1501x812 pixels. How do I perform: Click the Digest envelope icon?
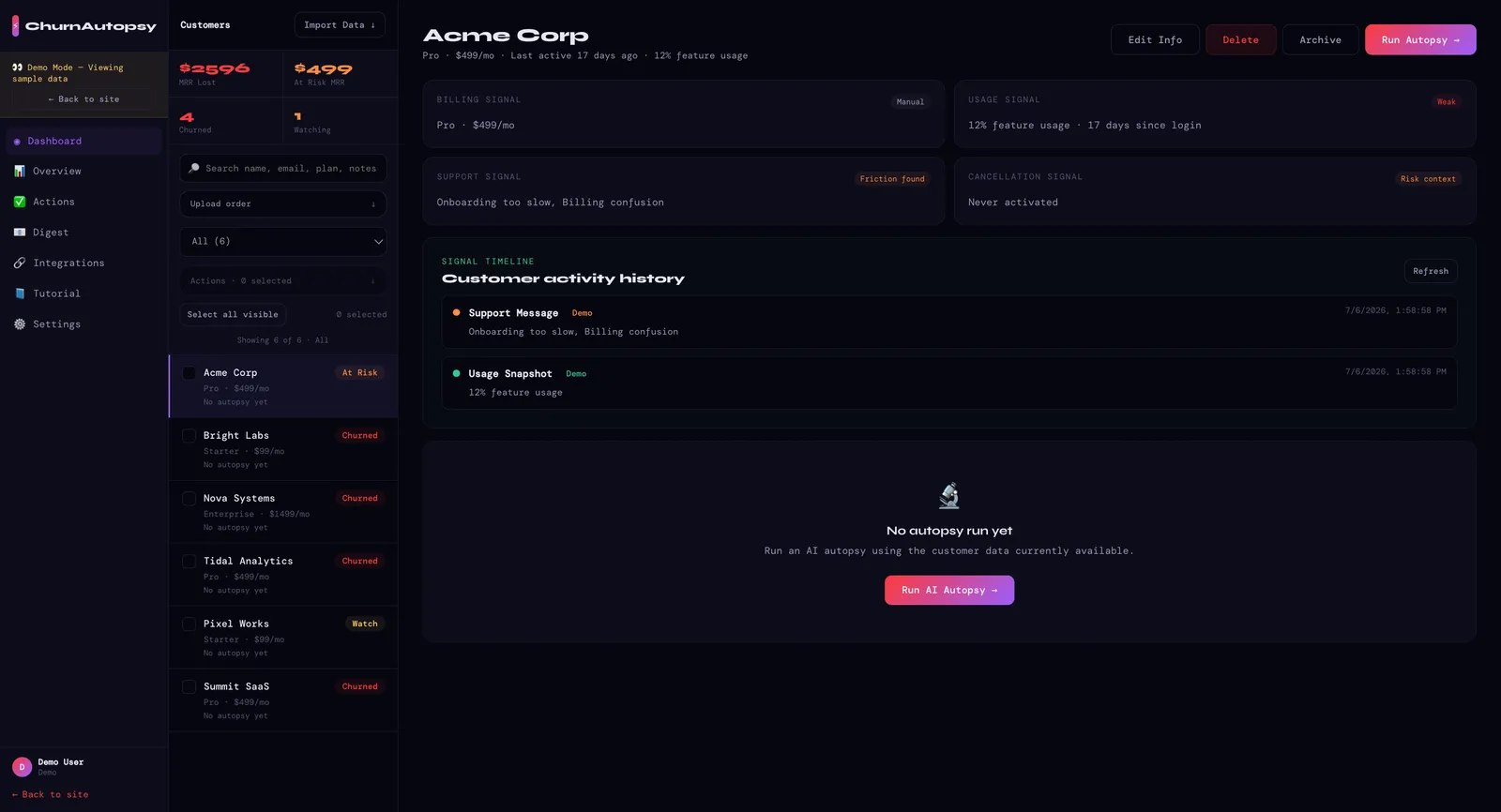(x=20, y=233)
